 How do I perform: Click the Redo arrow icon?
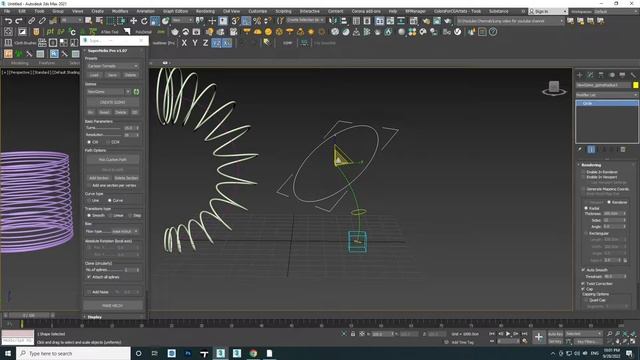[x=19, y=20]
